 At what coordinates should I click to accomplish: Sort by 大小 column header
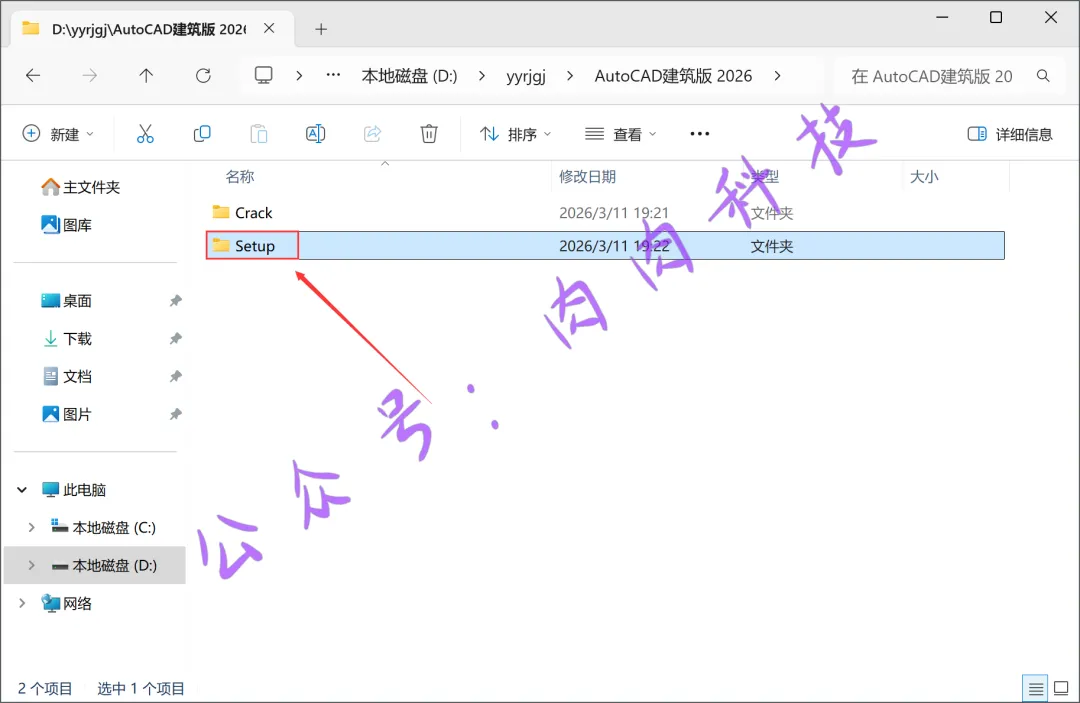point(924,177)
